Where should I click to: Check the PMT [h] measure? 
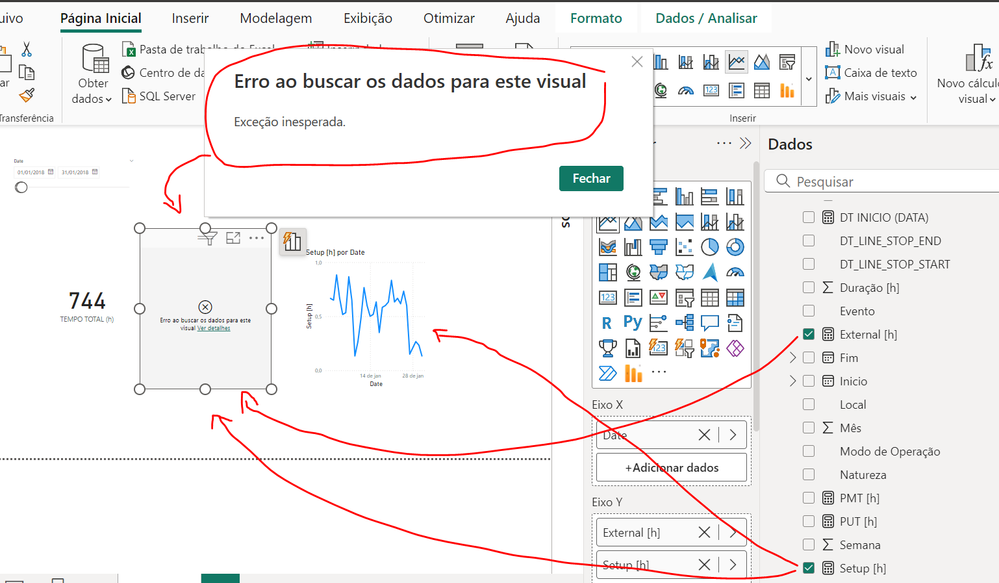[809, 498]
